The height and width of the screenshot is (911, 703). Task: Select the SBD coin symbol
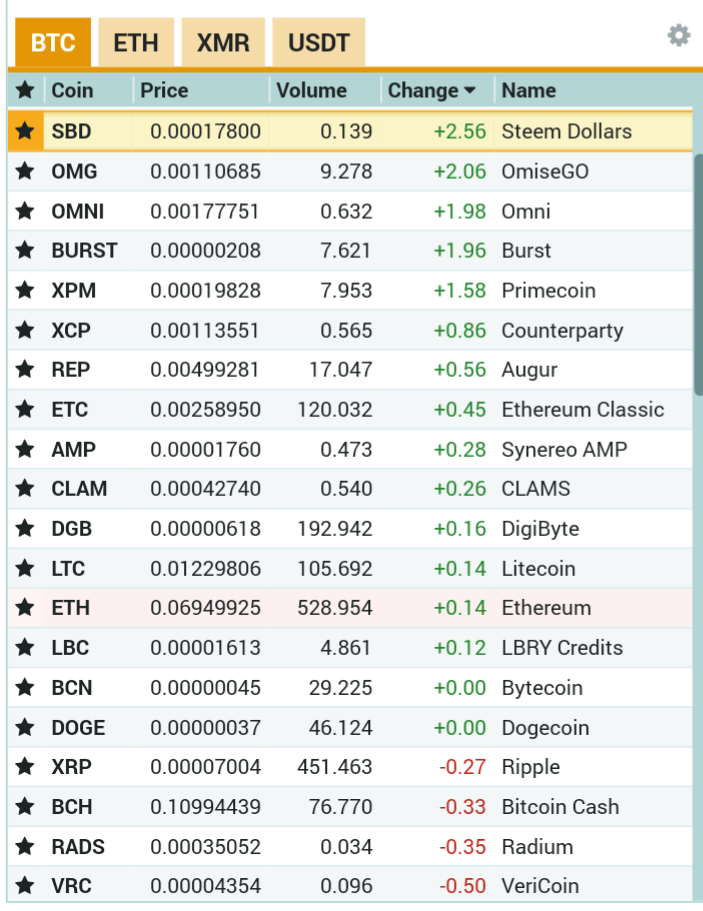71,131
